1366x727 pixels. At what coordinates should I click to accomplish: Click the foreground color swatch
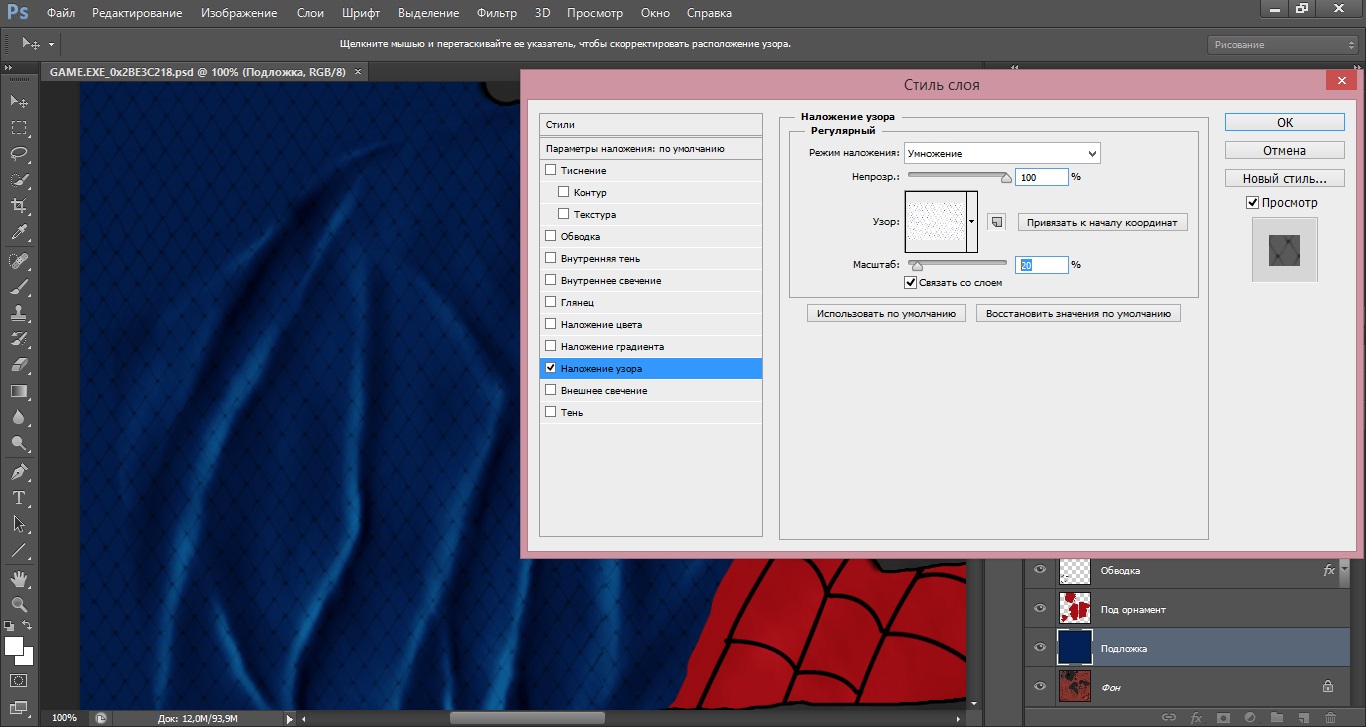[x=14, y=646]
